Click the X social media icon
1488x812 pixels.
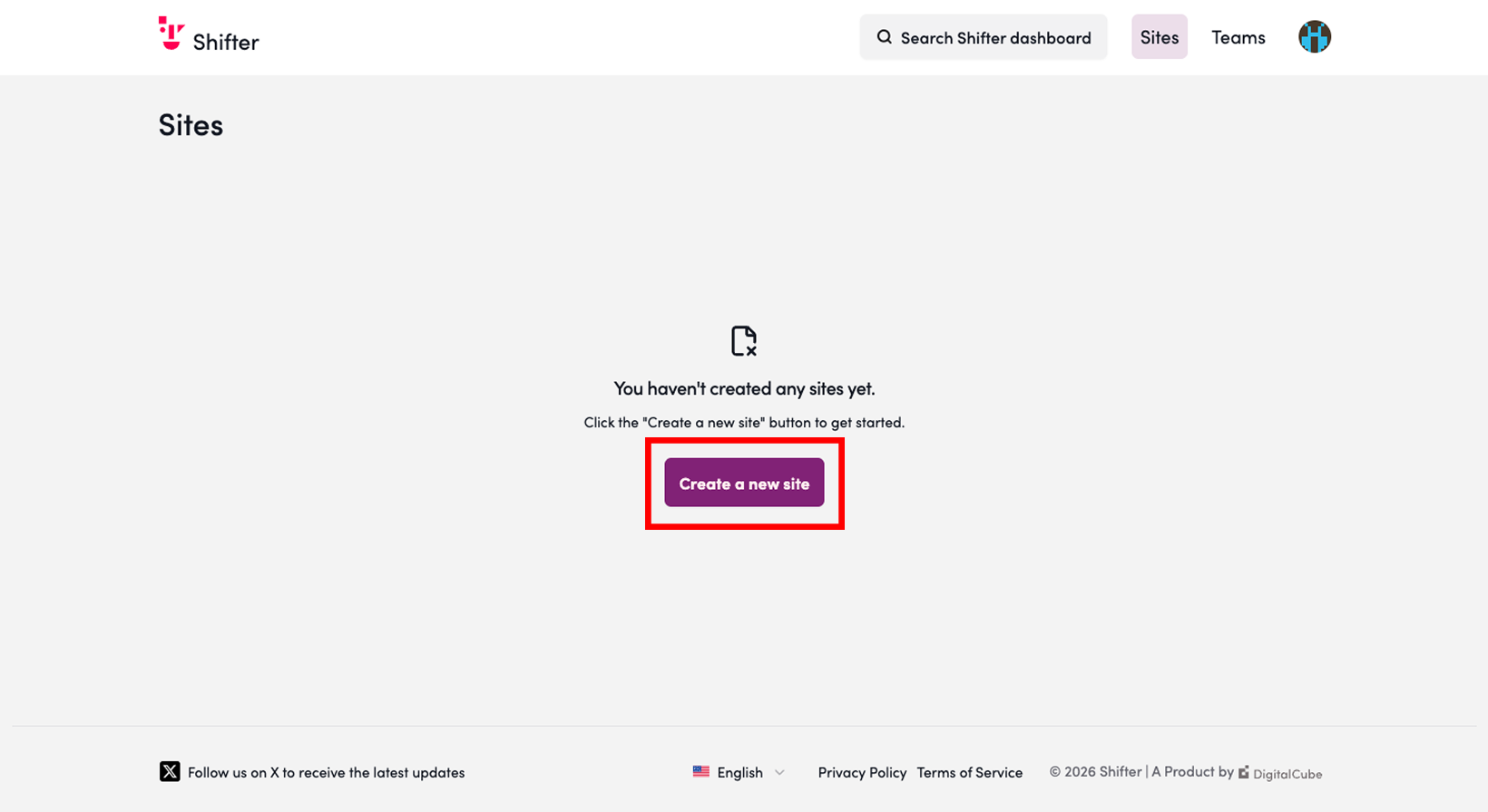170,771
